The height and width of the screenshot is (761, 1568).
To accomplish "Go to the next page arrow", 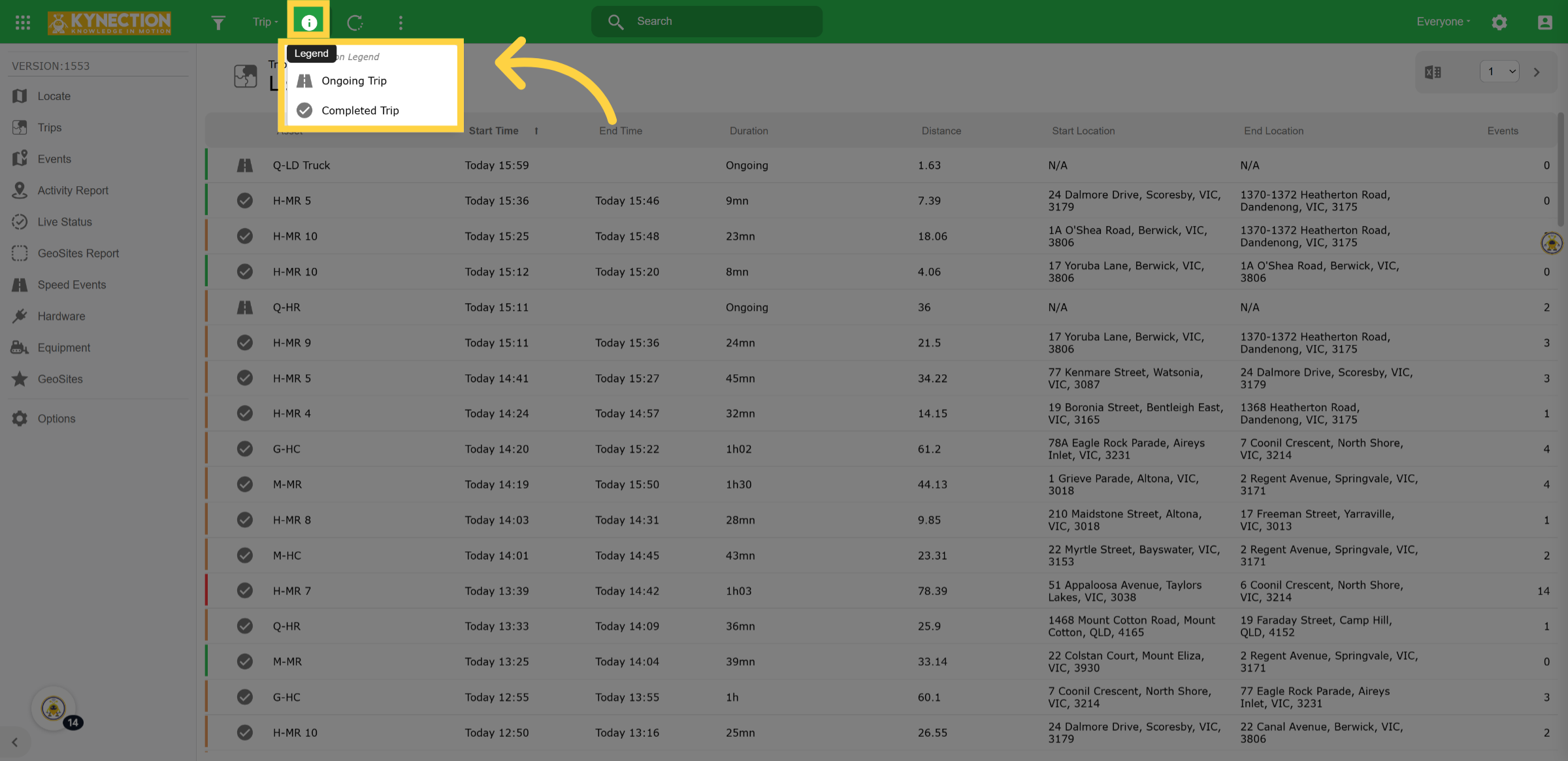I will point(1537,73).
